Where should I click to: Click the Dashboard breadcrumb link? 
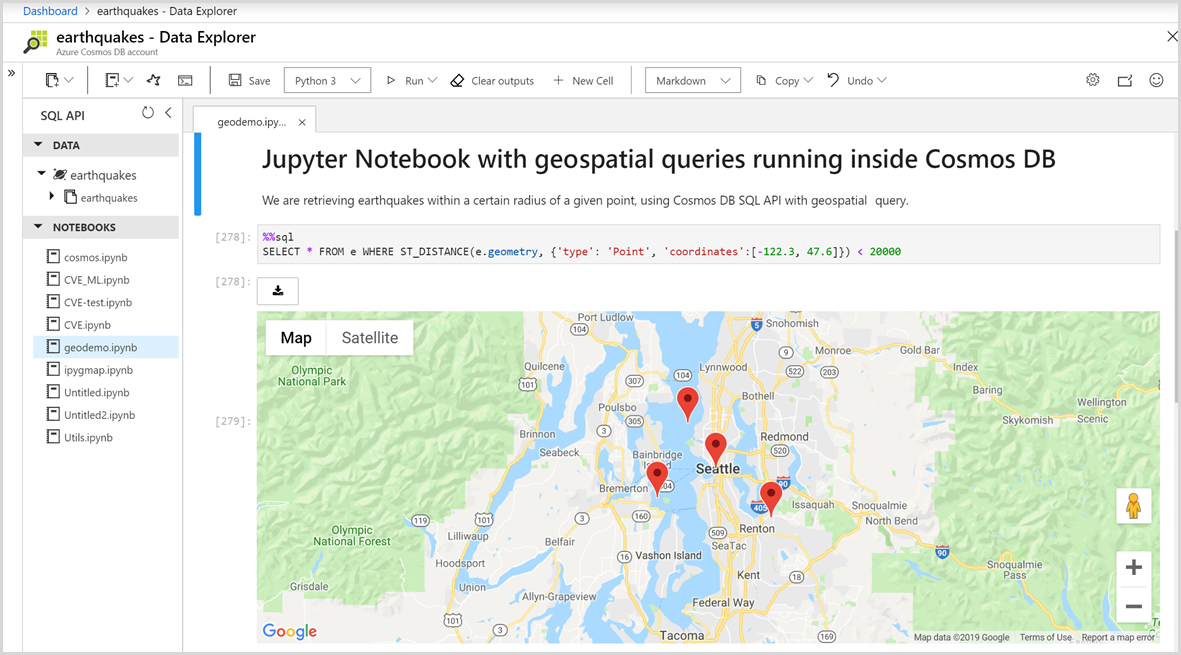pyautogui.click(x=50, y=11)
